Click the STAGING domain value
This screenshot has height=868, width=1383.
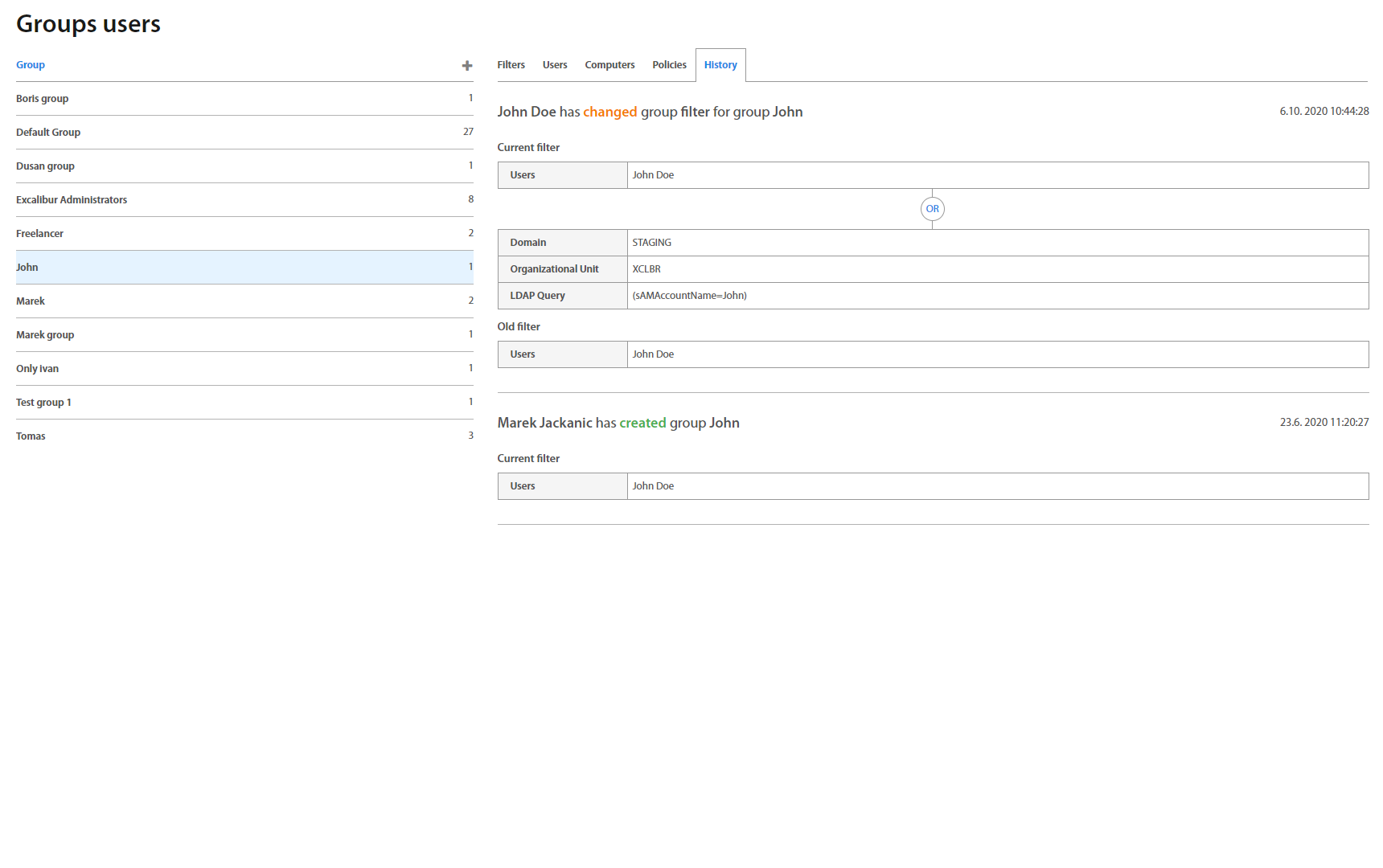(651, 243)
